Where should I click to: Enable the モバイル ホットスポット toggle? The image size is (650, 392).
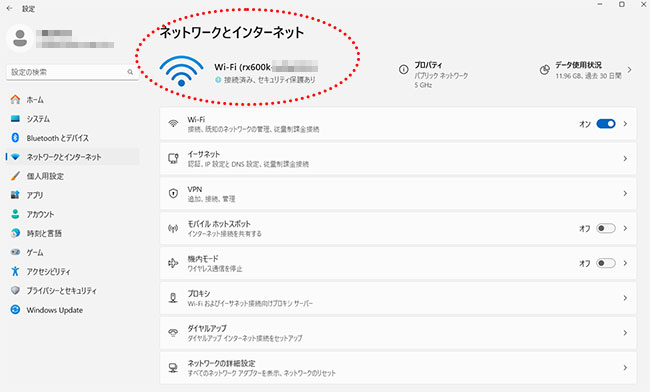[x=606, y=228]
